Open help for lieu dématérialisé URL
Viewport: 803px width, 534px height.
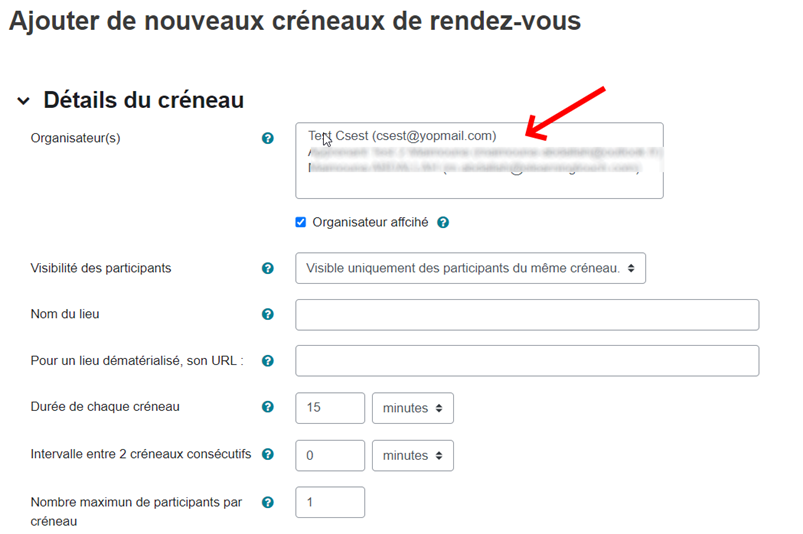coord(267,361)
